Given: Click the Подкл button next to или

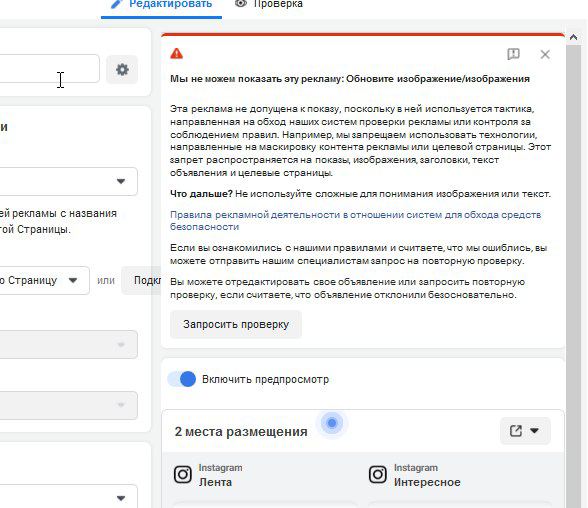Looking at the screenshot, I should click(142, 280).
